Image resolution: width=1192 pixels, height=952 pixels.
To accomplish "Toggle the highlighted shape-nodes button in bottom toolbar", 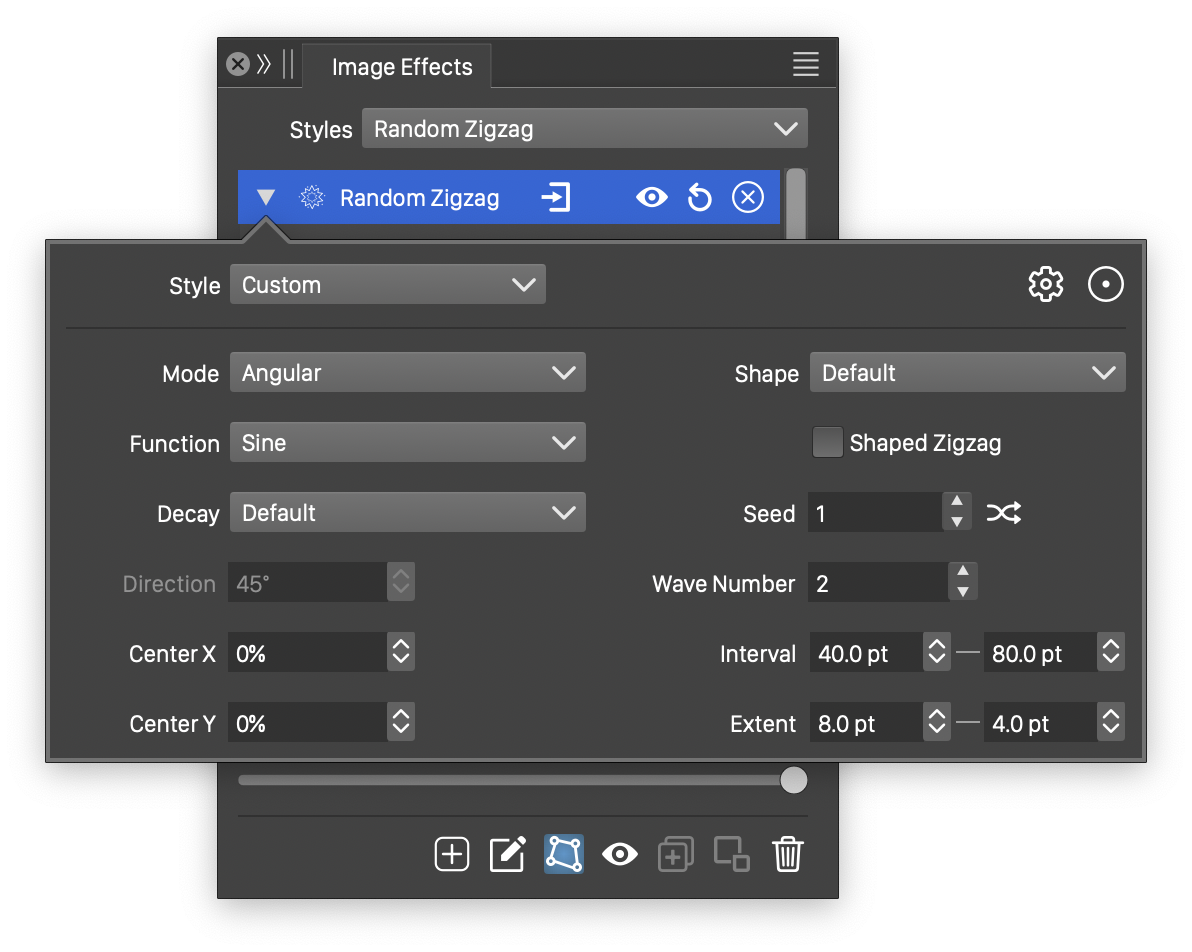I will [564, 855].
